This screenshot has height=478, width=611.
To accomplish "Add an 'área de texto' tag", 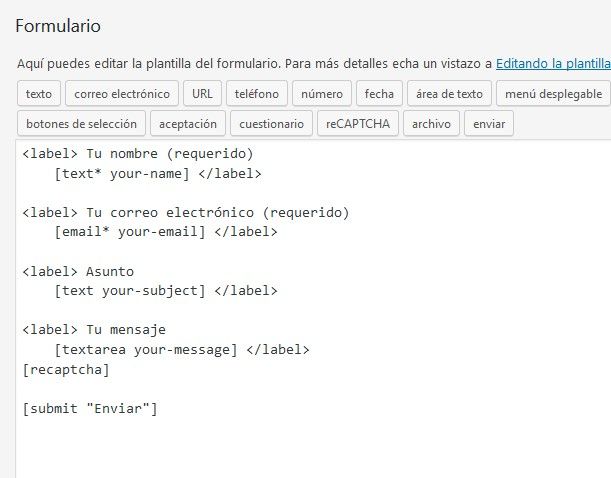I will click(x=449, y=93).
